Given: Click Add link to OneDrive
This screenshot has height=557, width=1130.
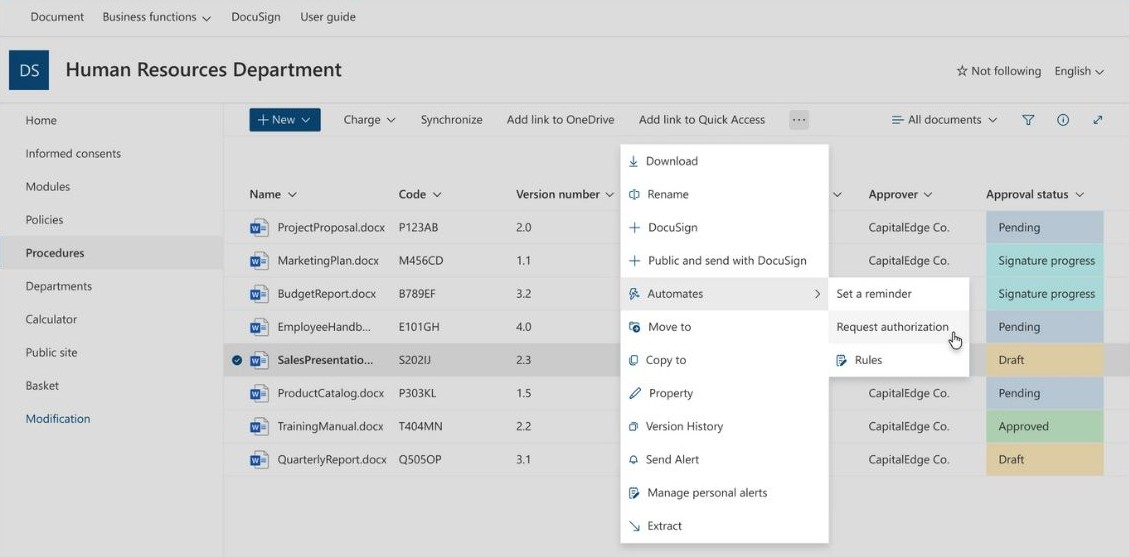Looking at the screenshot, I should 560,120.
